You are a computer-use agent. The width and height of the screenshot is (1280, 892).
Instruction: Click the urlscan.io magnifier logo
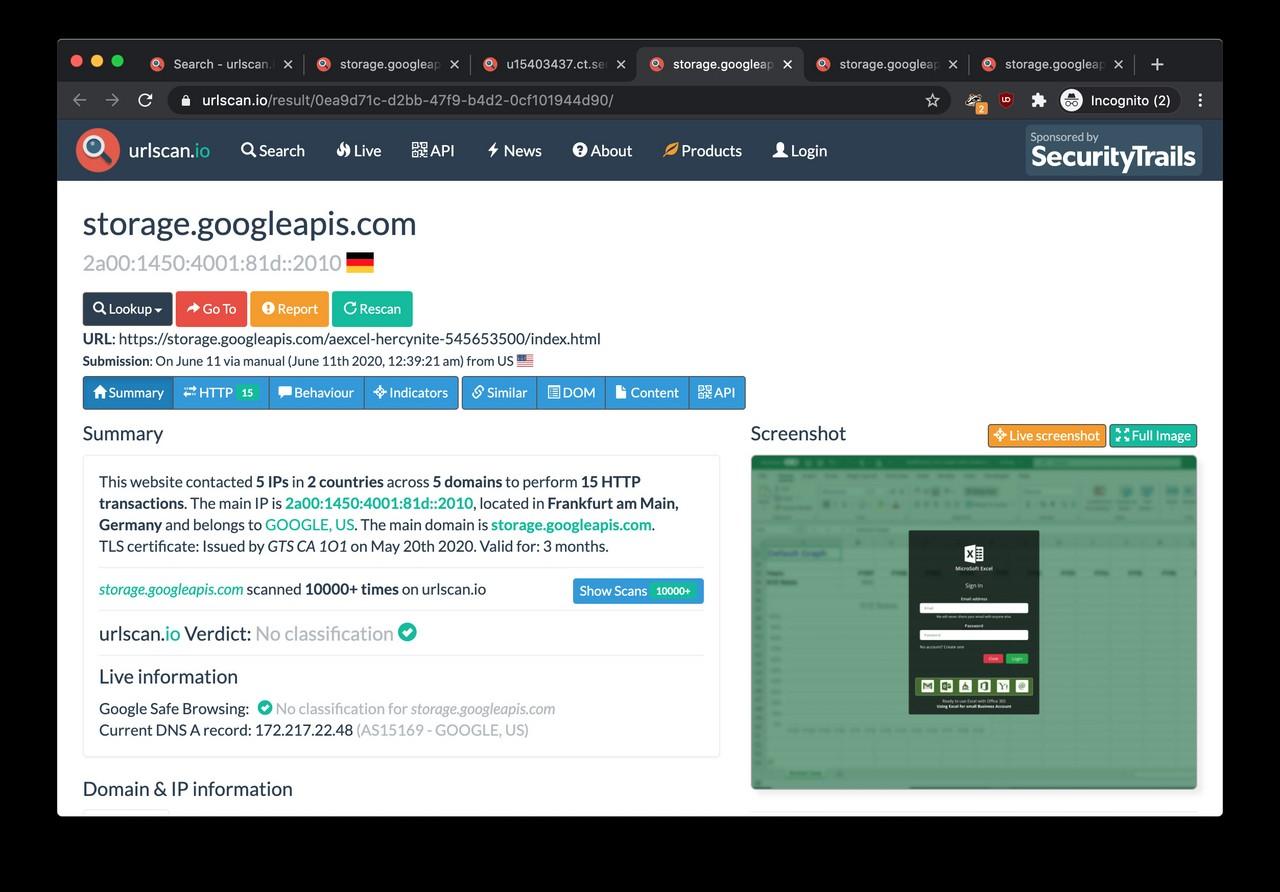(x=98, y=150)
